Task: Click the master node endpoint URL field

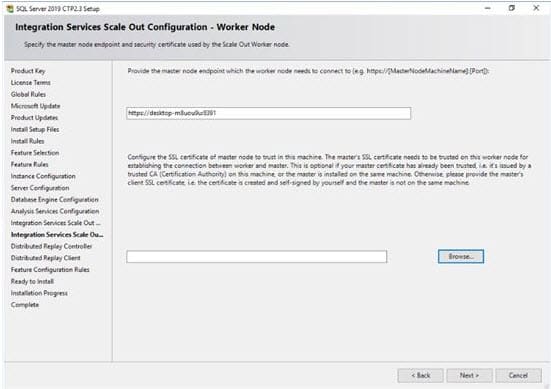Action: point(269,113)
